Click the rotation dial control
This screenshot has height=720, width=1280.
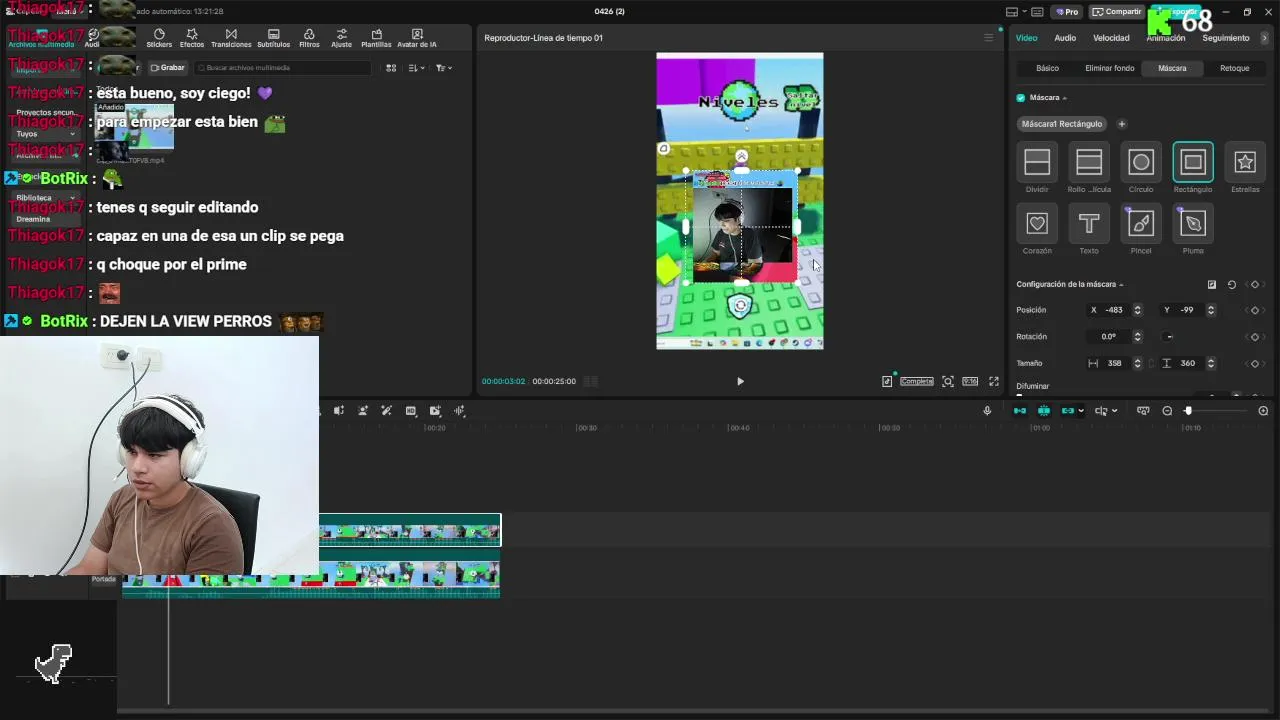pyautogui.click(x=1169, y=337)
